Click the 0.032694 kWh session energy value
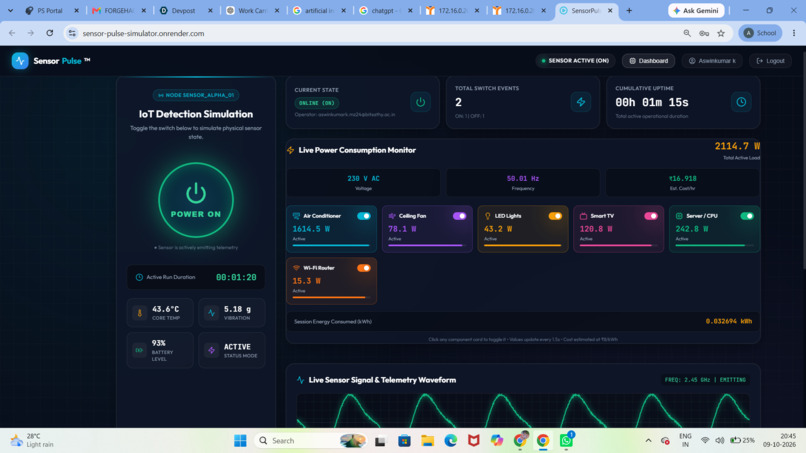The width and height of the screenshot is (806, 453). click(x=728, y=321)
